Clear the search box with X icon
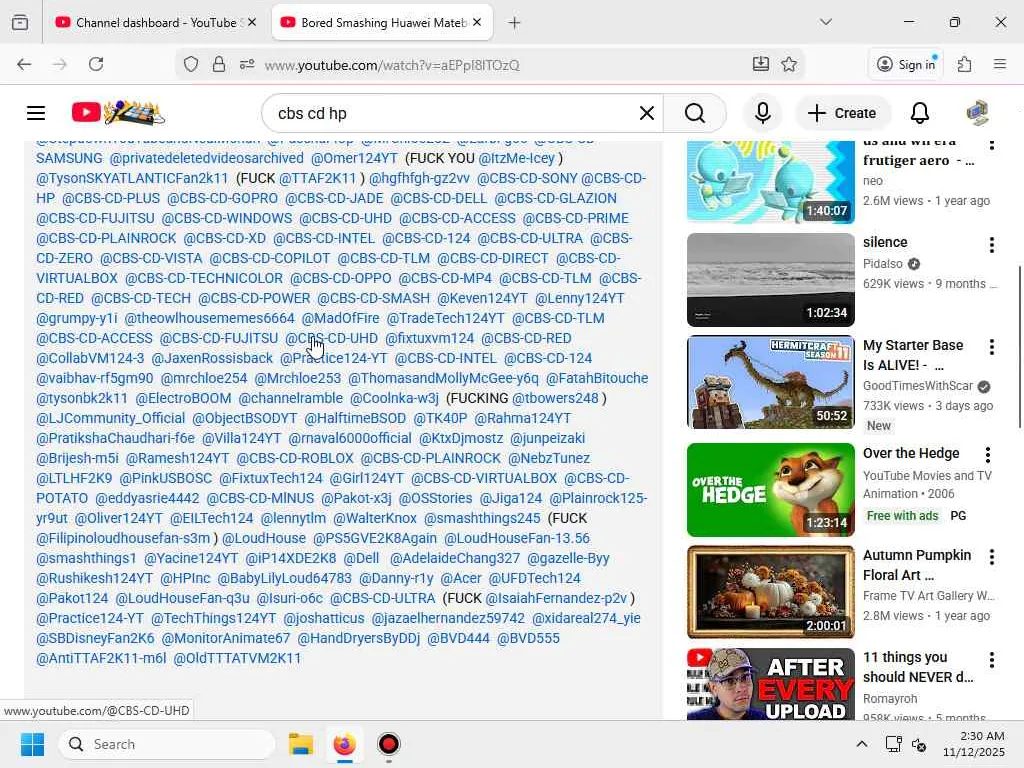The height and width of the screenshot is (768, 1024). point(647,113)
